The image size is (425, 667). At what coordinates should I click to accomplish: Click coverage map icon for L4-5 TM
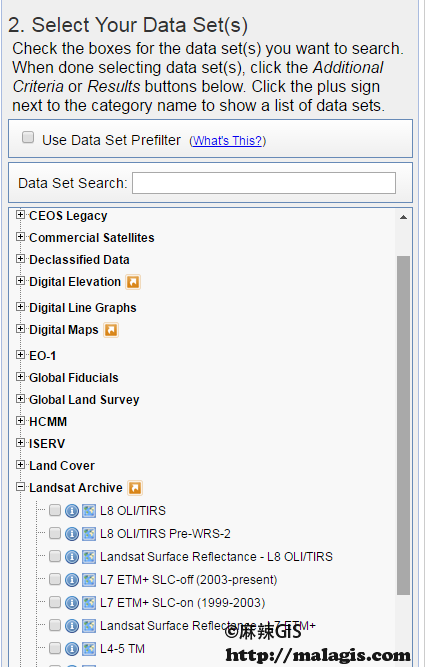coord(89,648)
